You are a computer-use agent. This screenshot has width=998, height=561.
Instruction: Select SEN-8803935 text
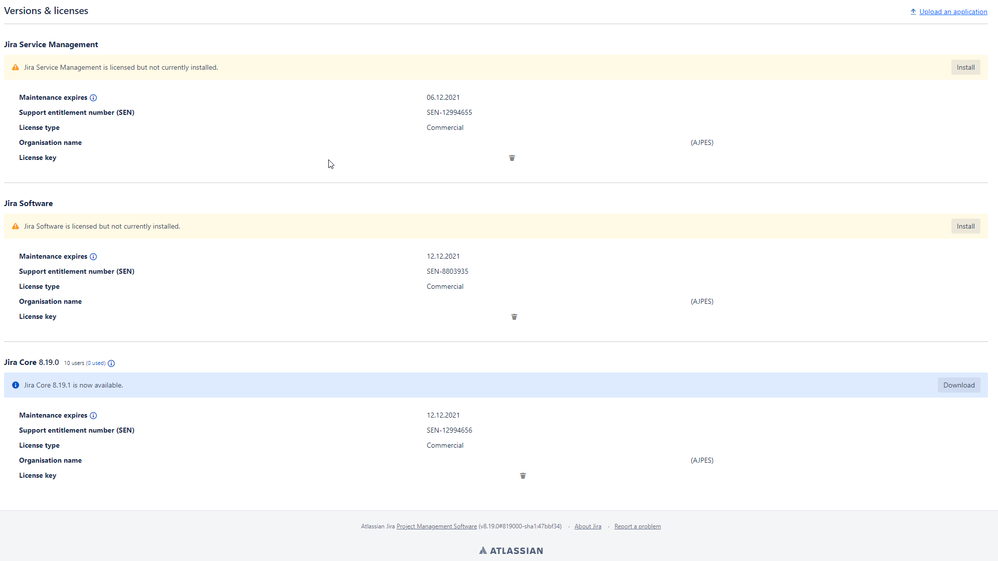[x=447, y=271]
